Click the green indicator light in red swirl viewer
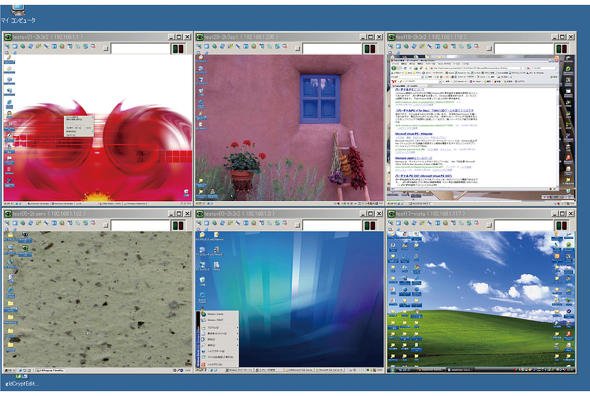The image size is (590, 396). (x=175, y=49)
